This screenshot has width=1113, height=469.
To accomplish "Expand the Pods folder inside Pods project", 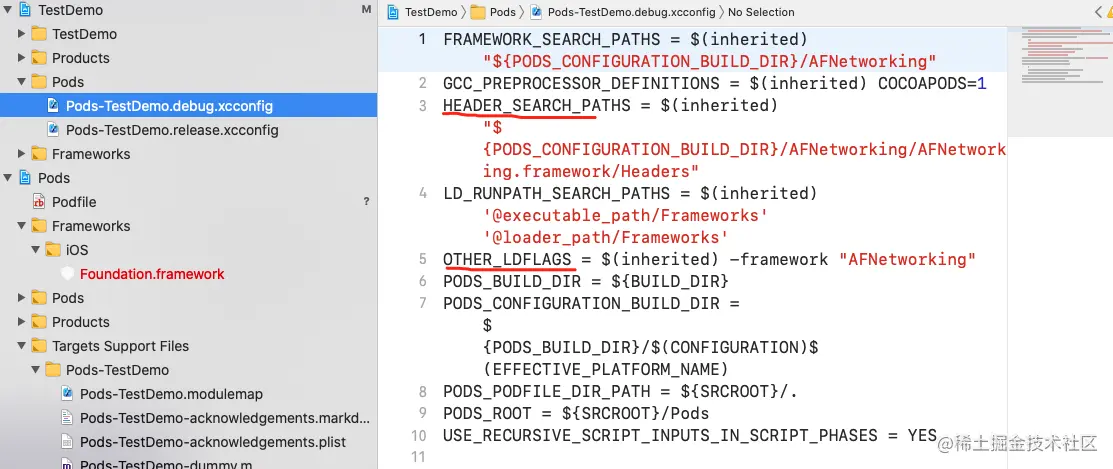I will 21,298.
